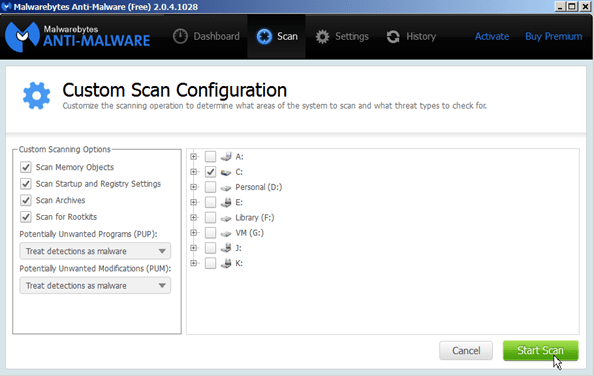The height and width of the screenshot is (376, 594).
Task: Check the J: drive checkbox
Action: [210, 248]
